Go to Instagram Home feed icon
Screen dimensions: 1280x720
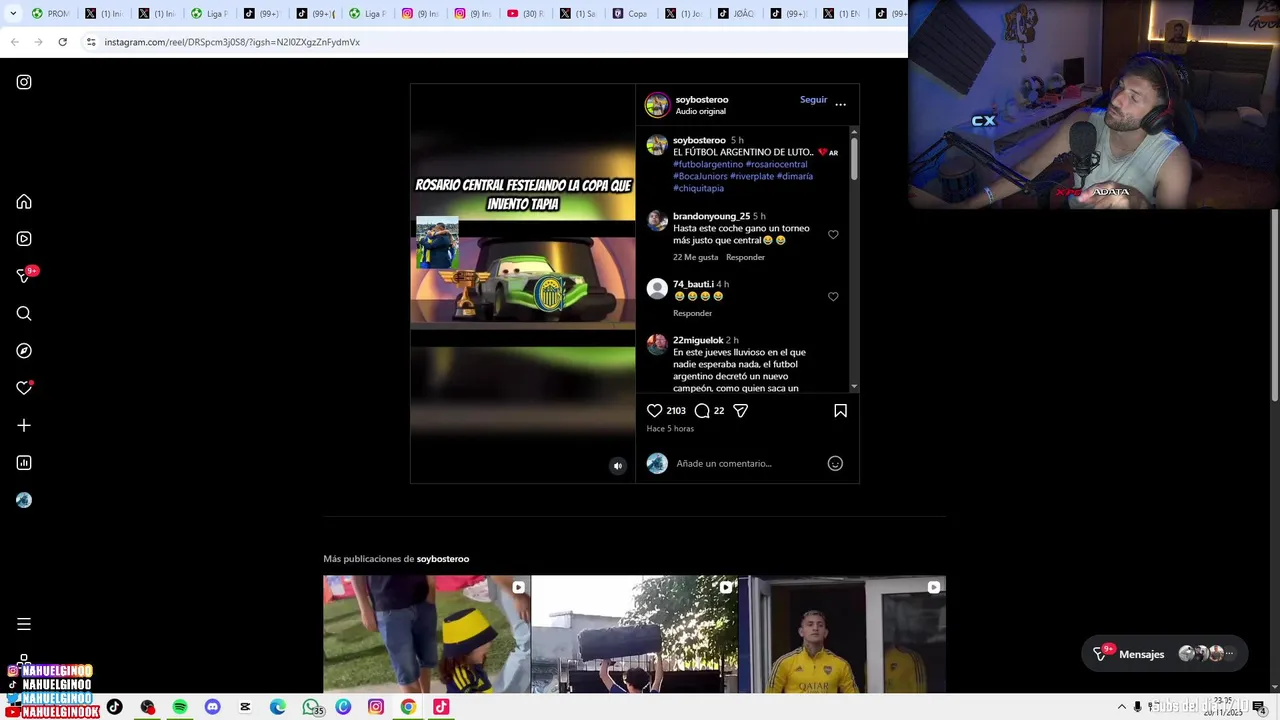(24, 202)
